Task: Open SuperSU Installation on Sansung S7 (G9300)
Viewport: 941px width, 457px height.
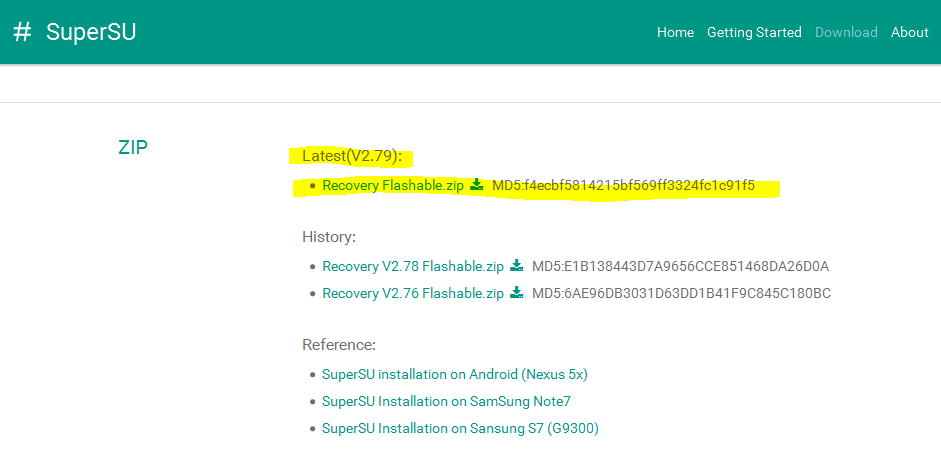Action: point(460,428)
